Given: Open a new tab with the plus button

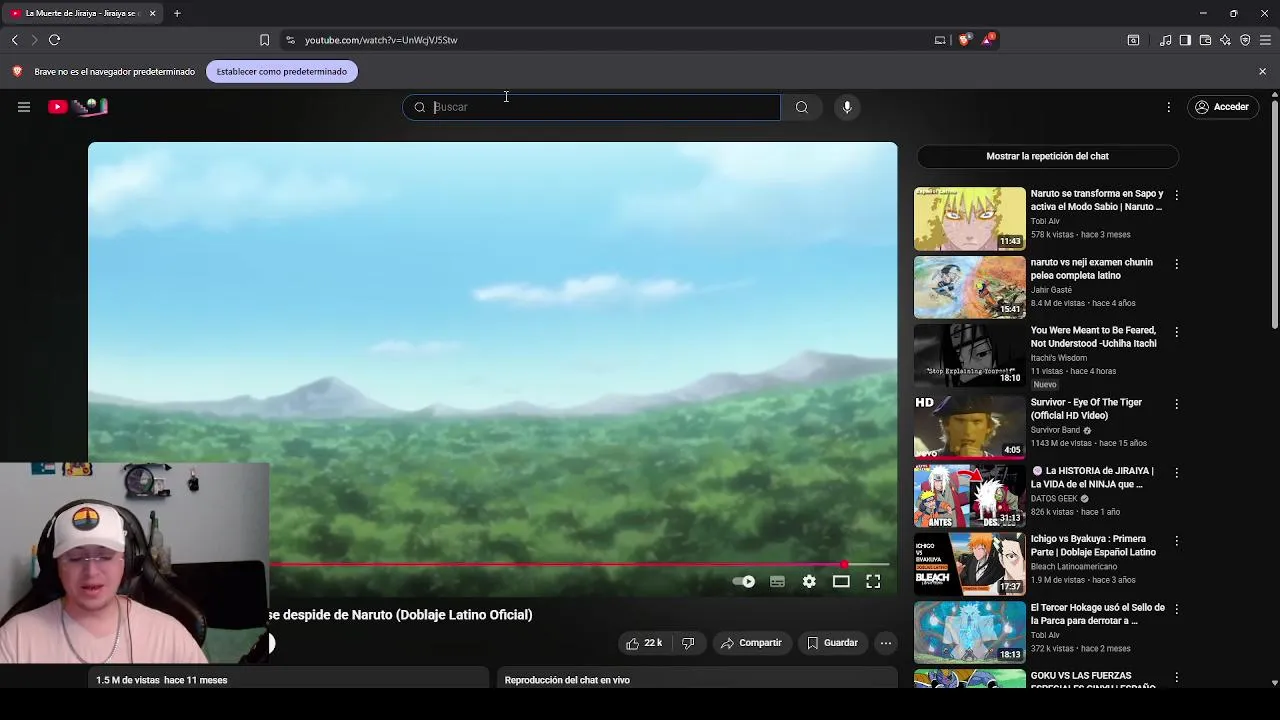Looking at the screenshot, I should (x=177, y=13).
